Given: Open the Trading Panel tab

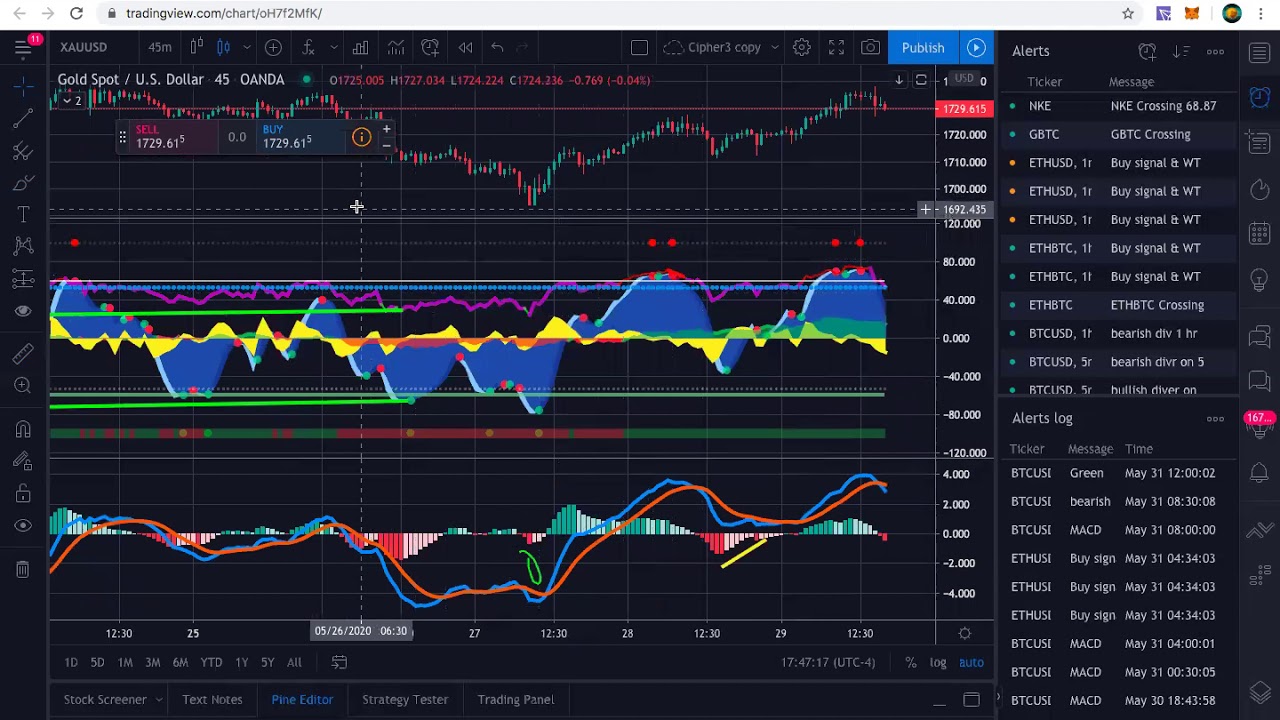Looking at the screenshot, I should click(515, 699).
